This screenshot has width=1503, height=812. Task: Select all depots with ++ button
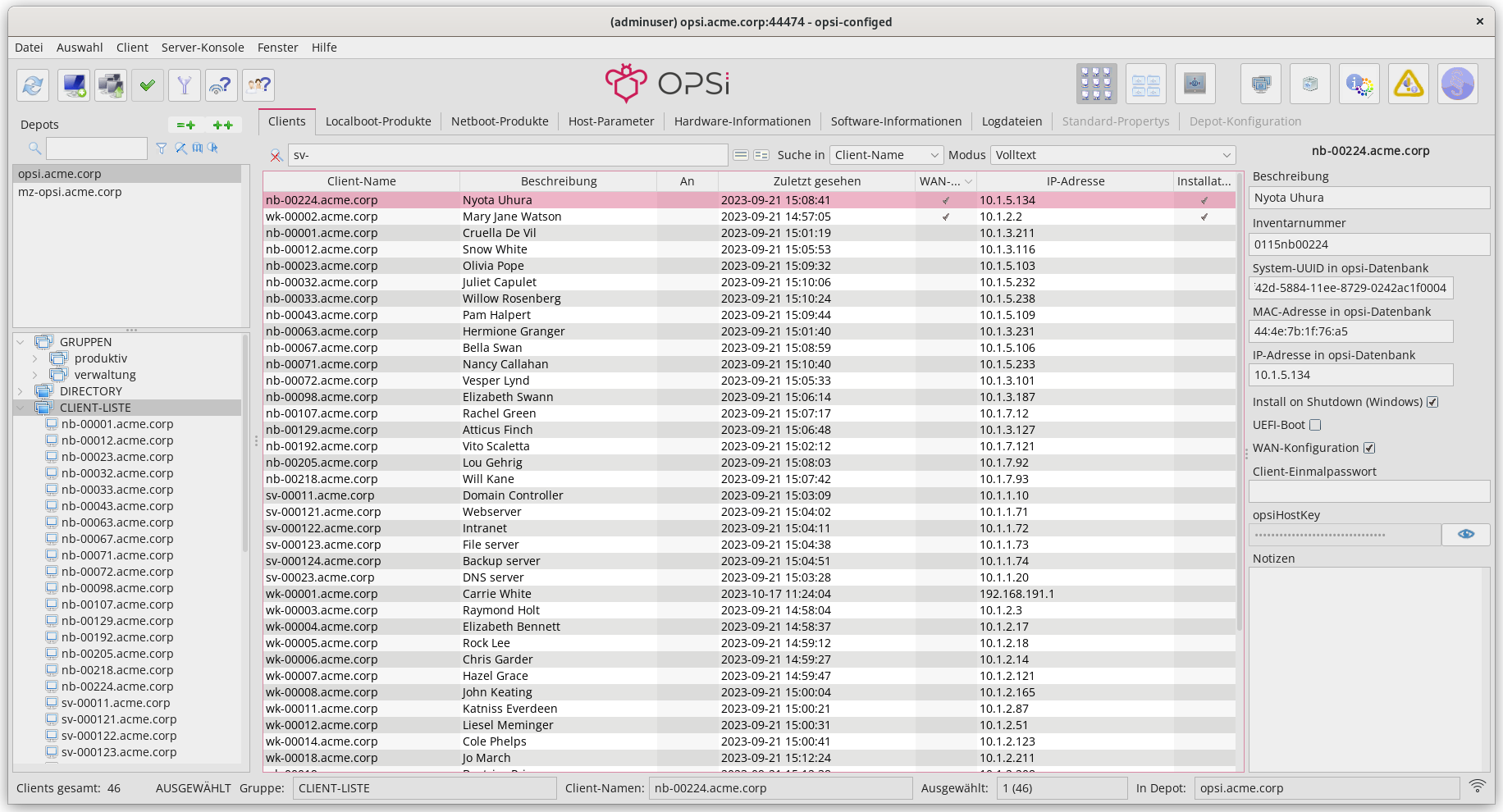point(223,125)
